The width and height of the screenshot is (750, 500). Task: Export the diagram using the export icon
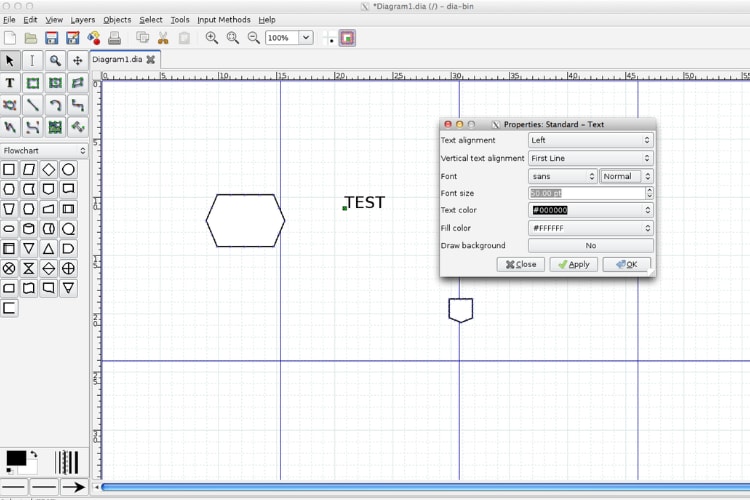click(94, 38)
